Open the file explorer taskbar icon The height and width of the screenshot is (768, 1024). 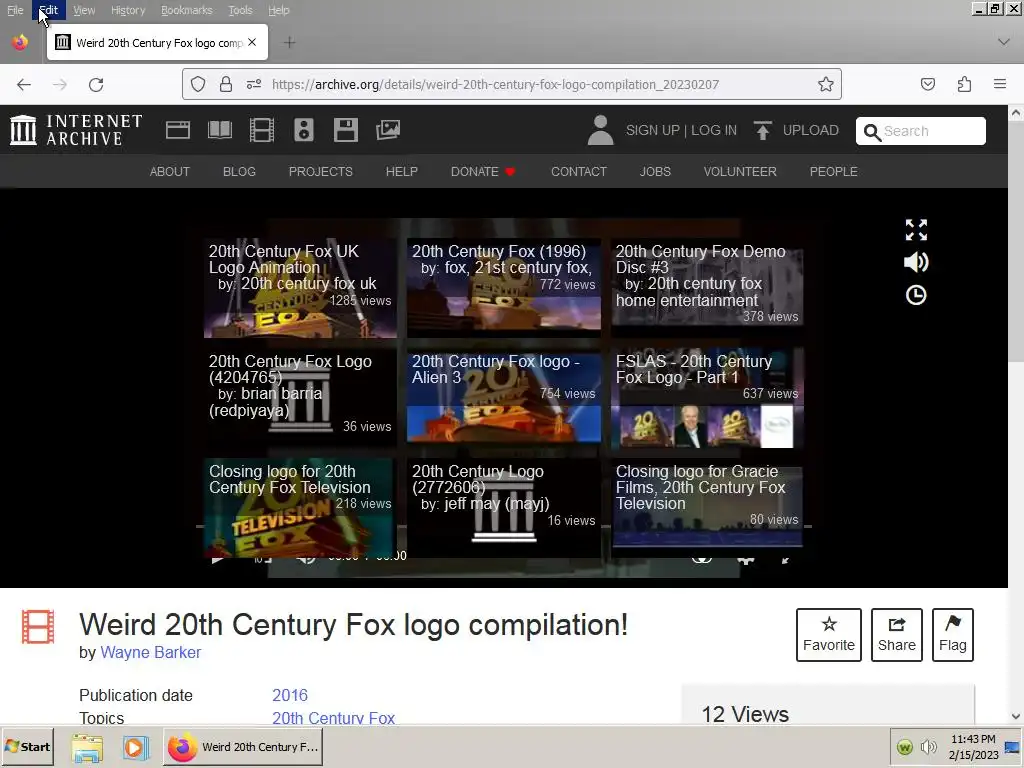[x=88, y=747]
